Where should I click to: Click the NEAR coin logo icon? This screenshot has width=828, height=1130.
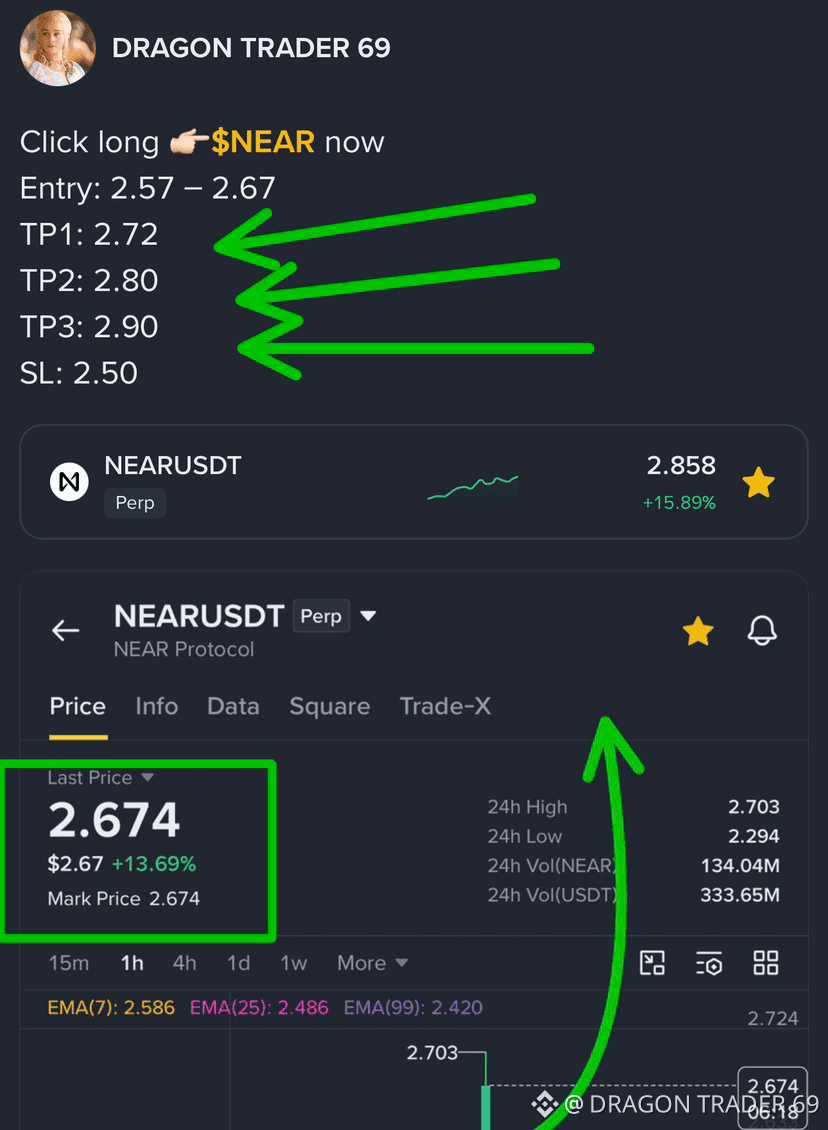pyautogui.click(x=69, y=481)
